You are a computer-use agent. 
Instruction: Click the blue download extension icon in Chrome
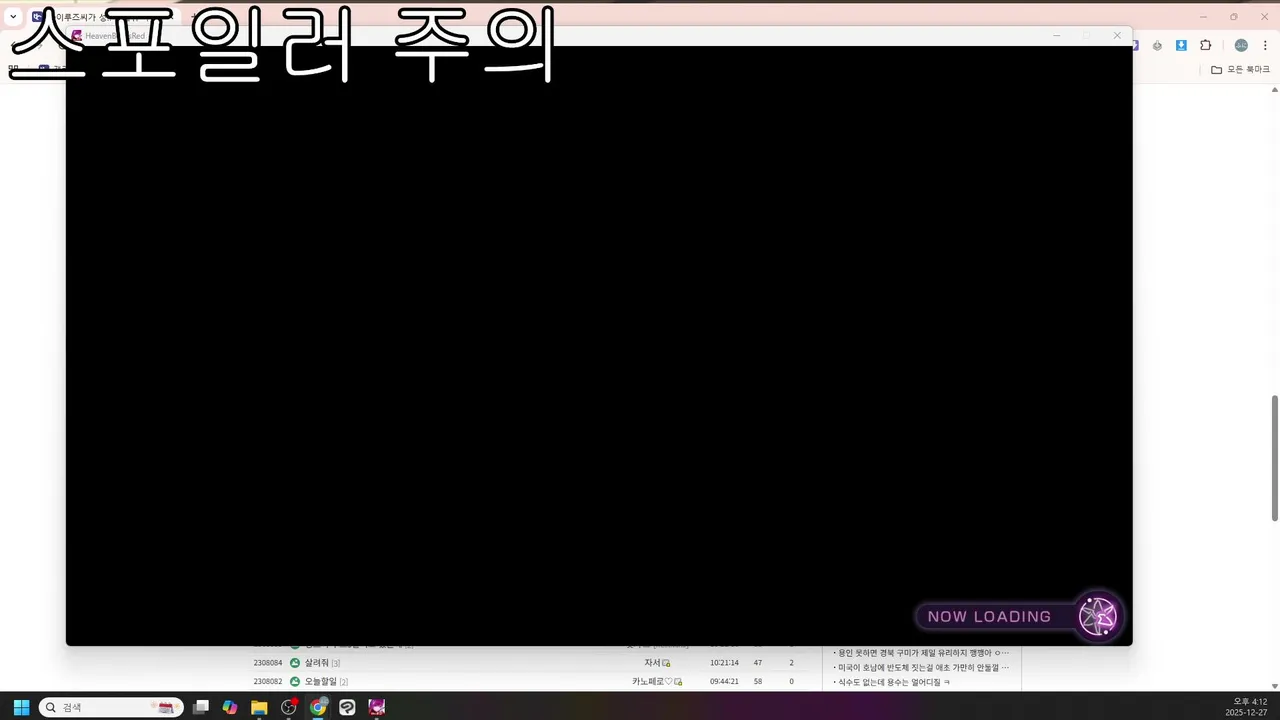click(1181, 45)
